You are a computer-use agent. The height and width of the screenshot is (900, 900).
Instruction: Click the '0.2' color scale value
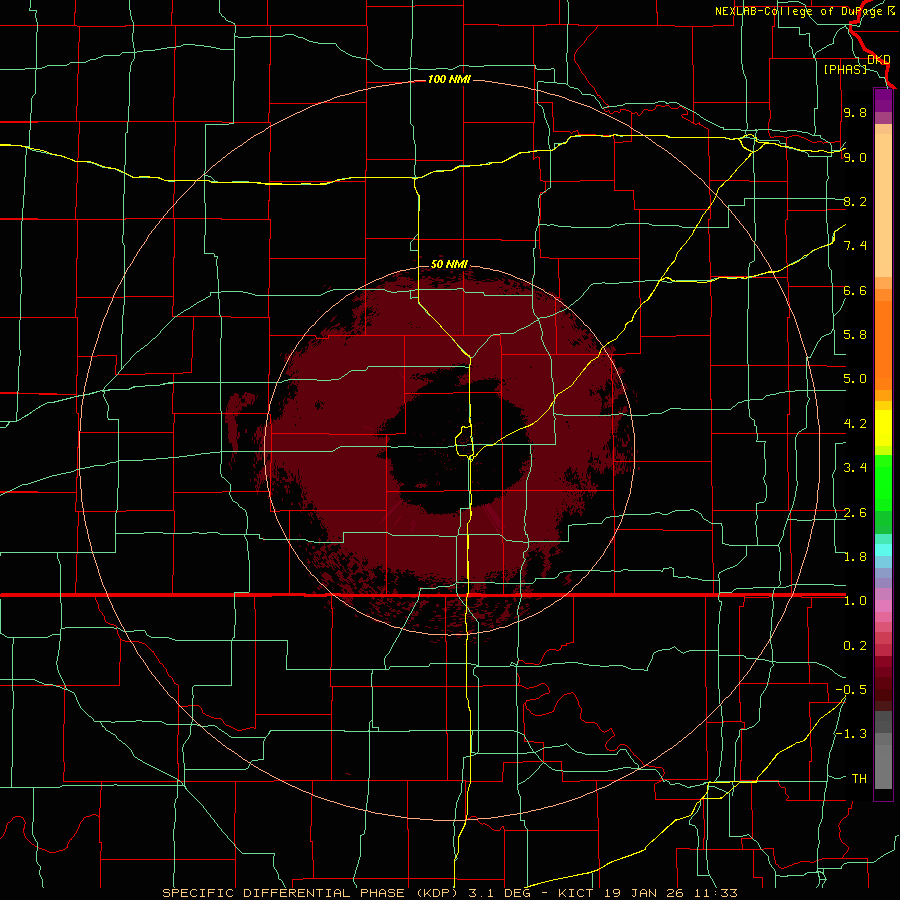point(855,646)
